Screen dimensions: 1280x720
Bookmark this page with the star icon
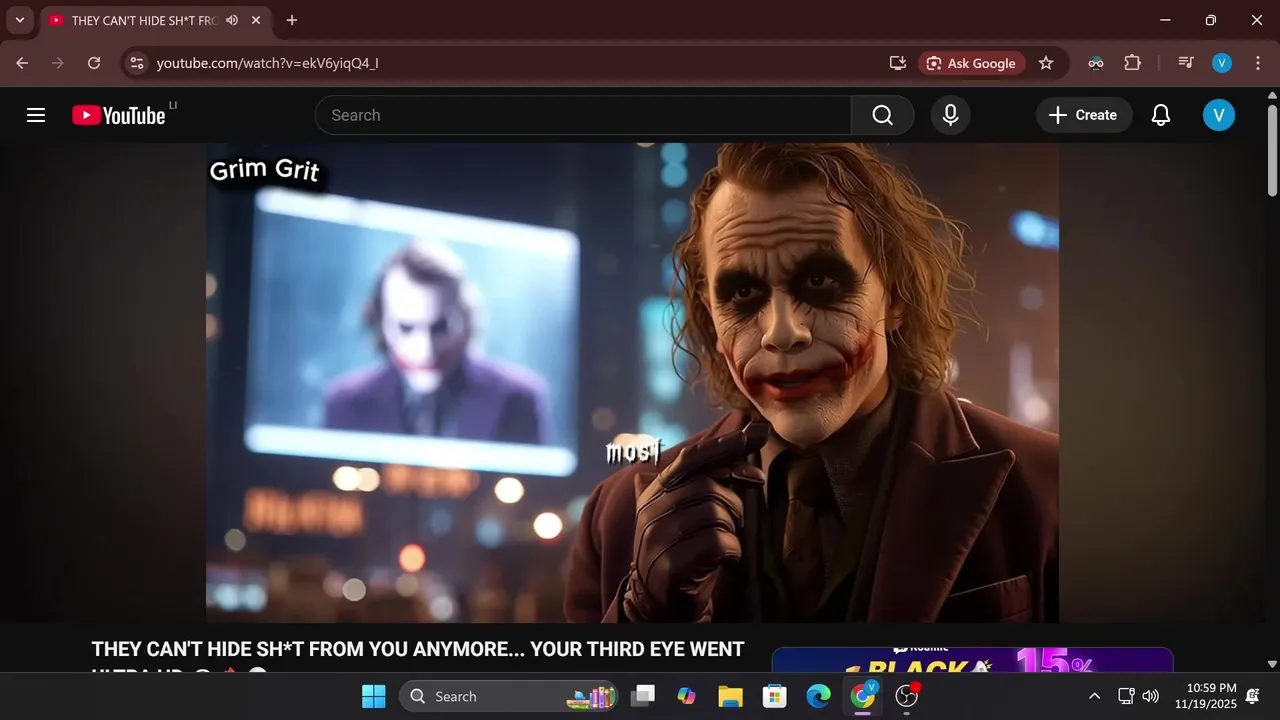click(x=1046, y=63)
